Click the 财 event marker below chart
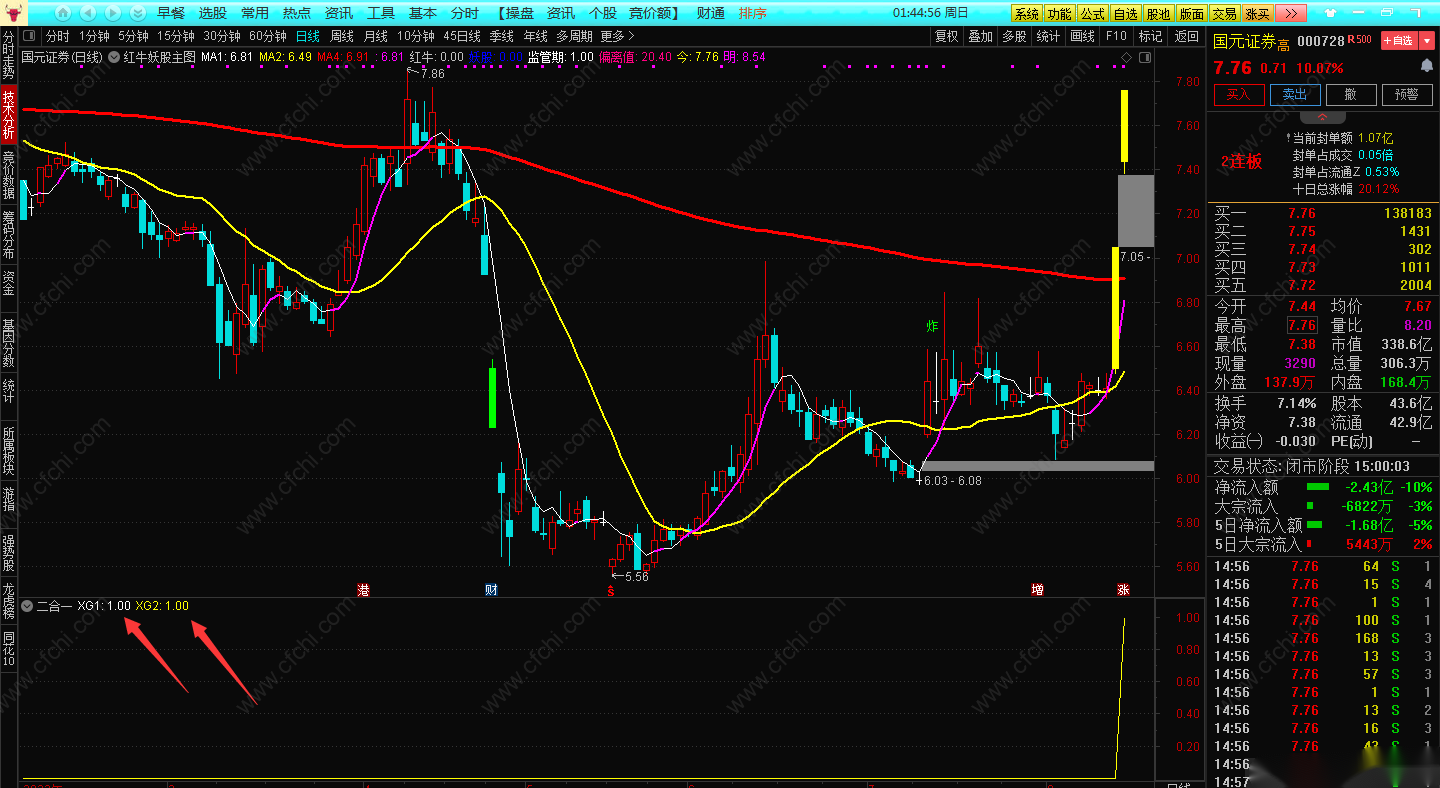 [491, 590]
